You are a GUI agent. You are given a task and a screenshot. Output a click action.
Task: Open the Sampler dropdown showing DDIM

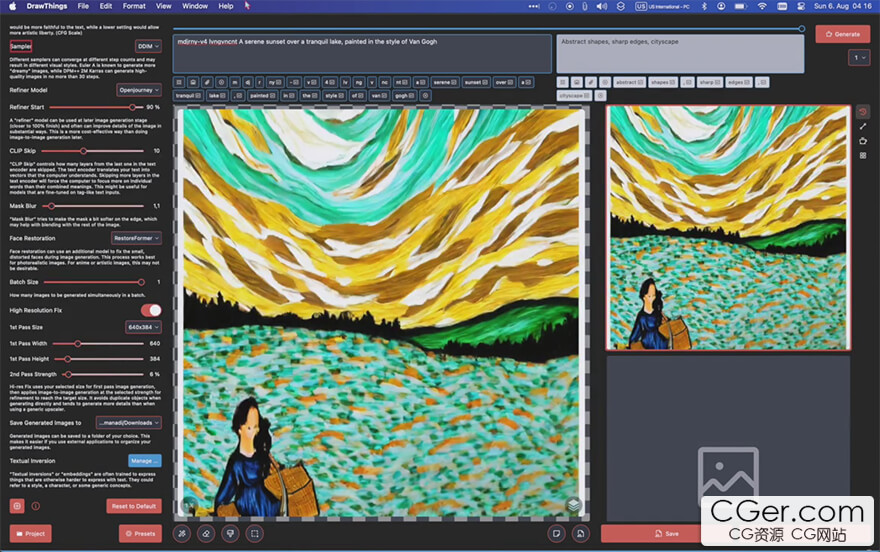pos(148,46)
